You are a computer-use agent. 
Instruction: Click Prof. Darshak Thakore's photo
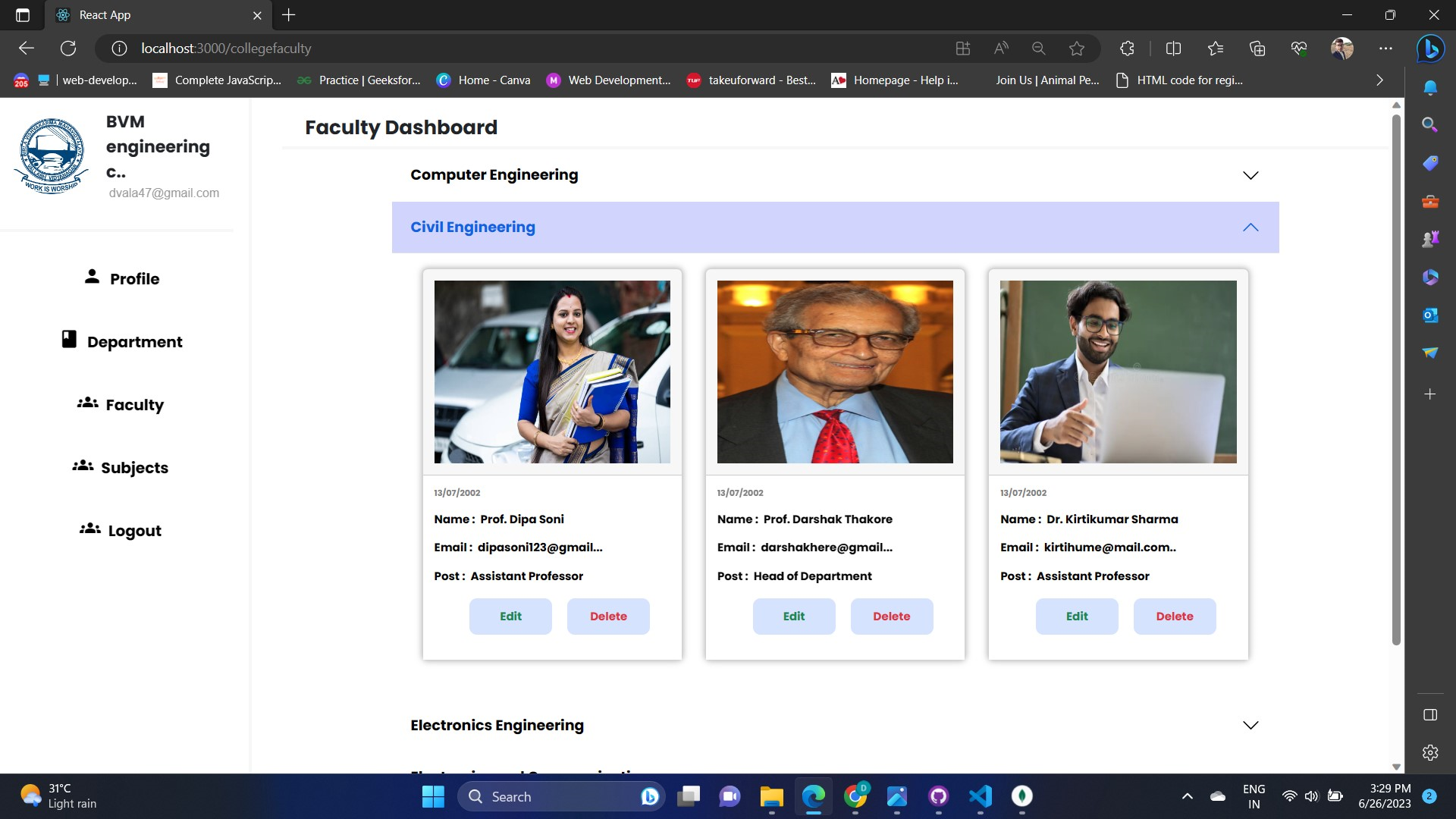pos(835,372)
